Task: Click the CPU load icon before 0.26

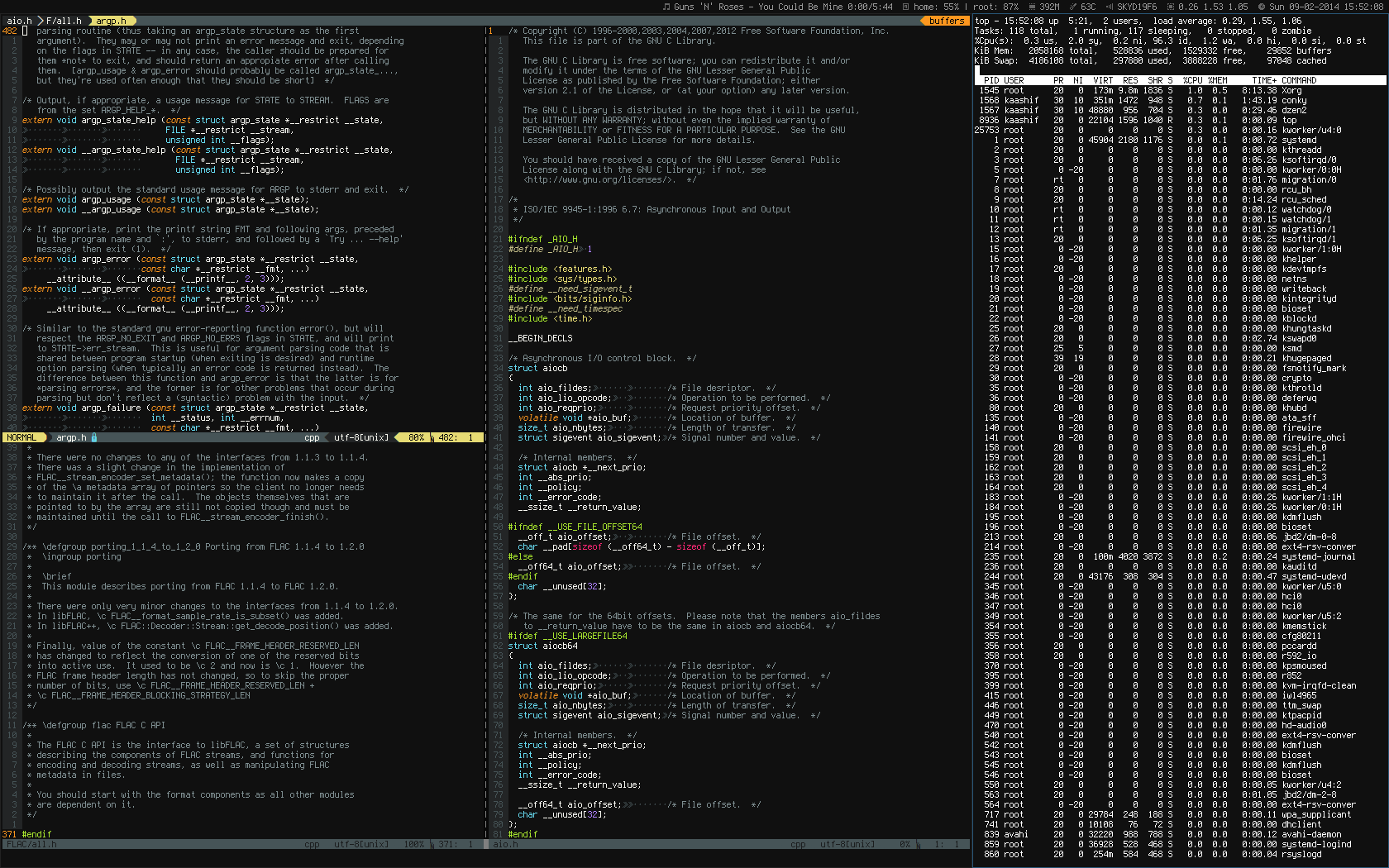Action: click(x=1169, y=7)
